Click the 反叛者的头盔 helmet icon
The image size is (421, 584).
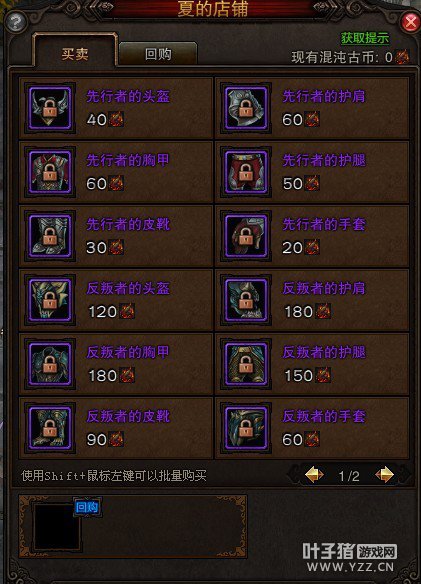click(50, 300)
